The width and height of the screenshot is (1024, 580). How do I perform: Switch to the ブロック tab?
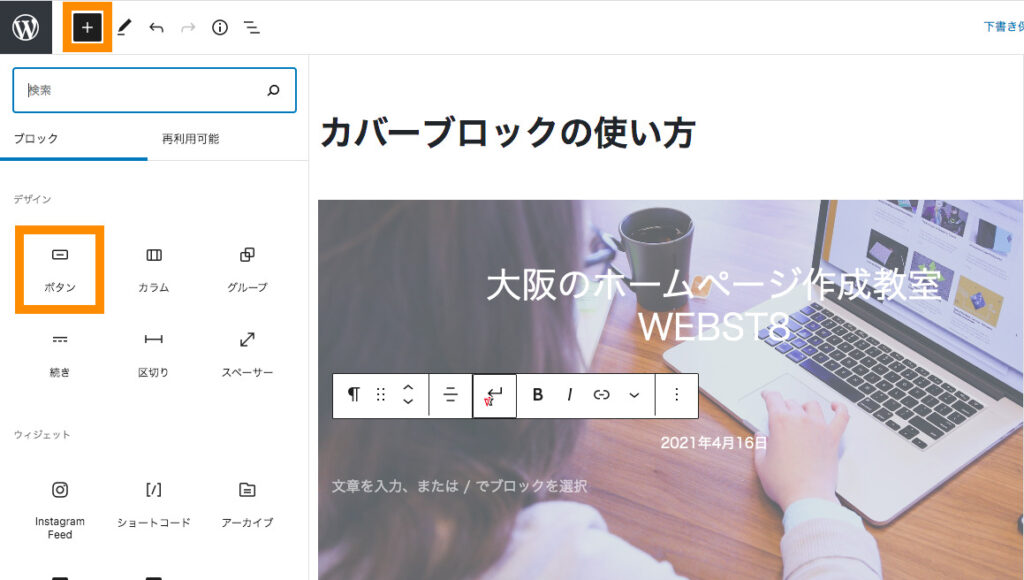pyautogui.click(x=36, y=138)
